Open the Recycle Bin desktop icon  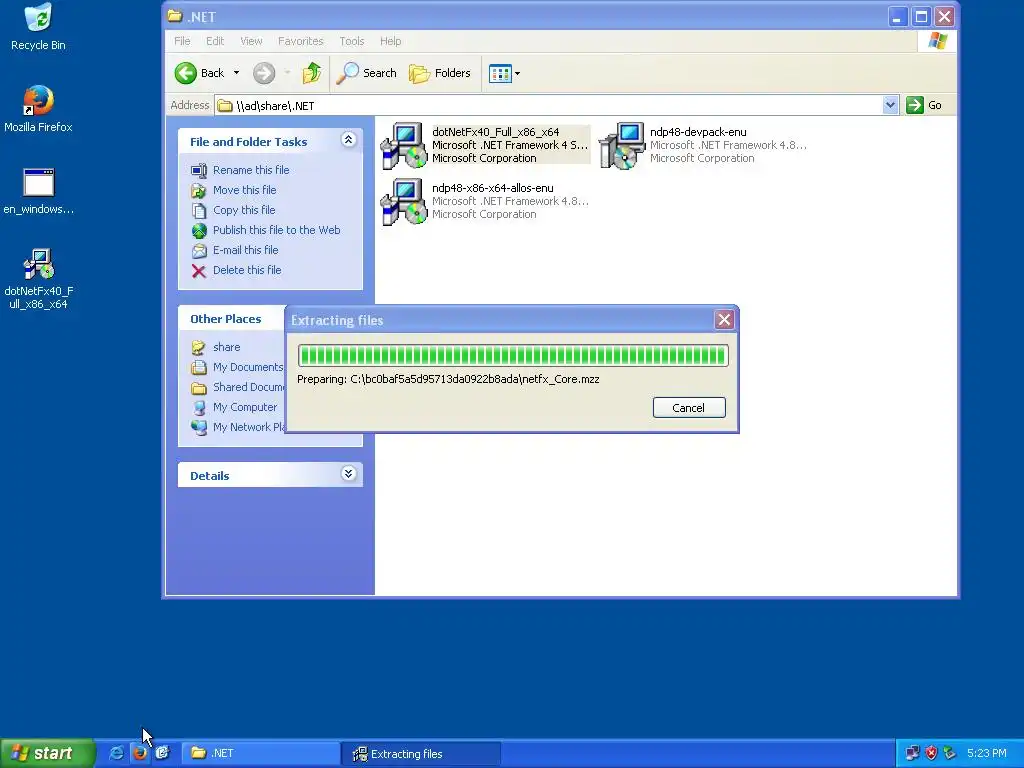pos(38,27)
